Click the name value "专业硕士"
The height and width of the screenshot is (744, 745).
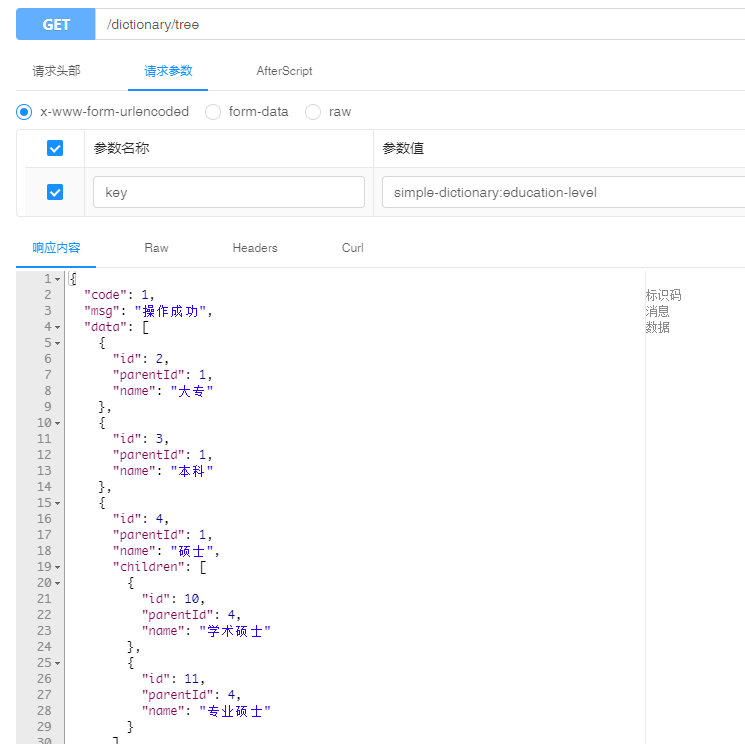click(x=235, y=711)
